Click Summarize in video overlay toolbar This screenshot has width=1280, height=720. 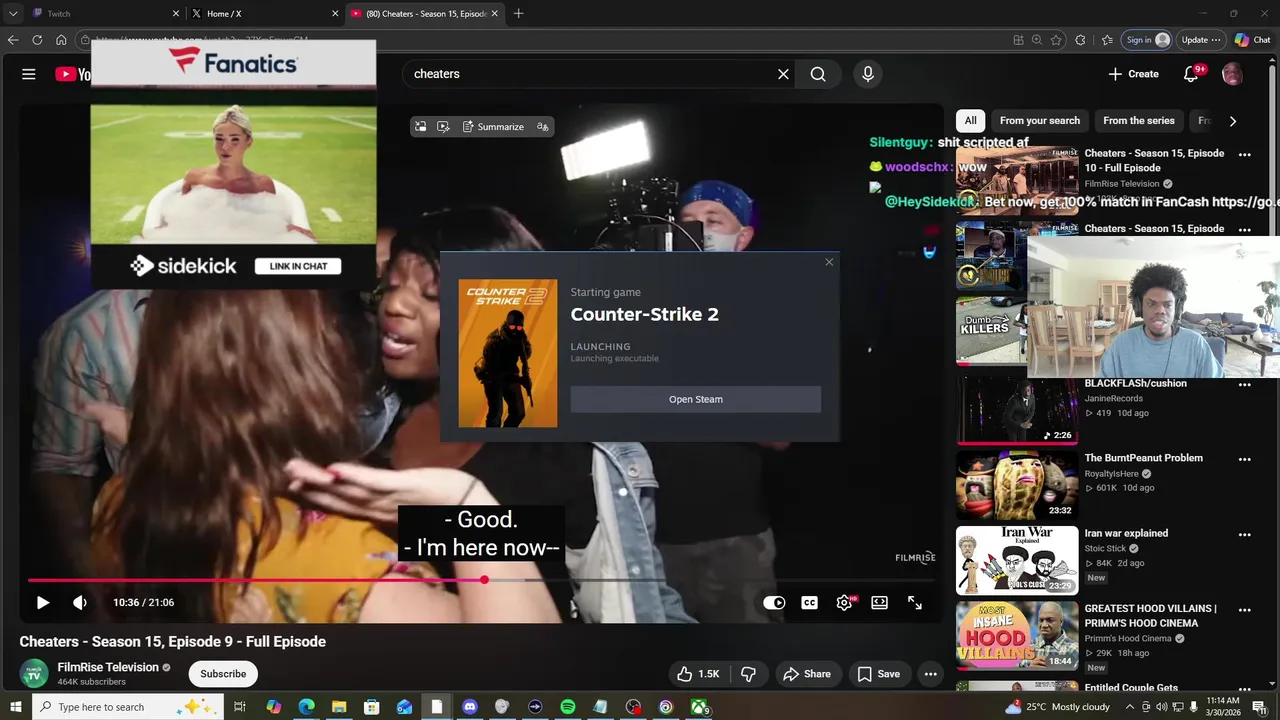tap(493, 127)
